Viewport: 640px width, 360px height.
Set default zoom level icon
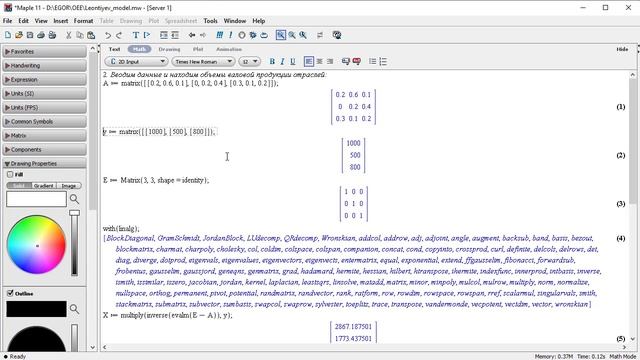[303, 35]
